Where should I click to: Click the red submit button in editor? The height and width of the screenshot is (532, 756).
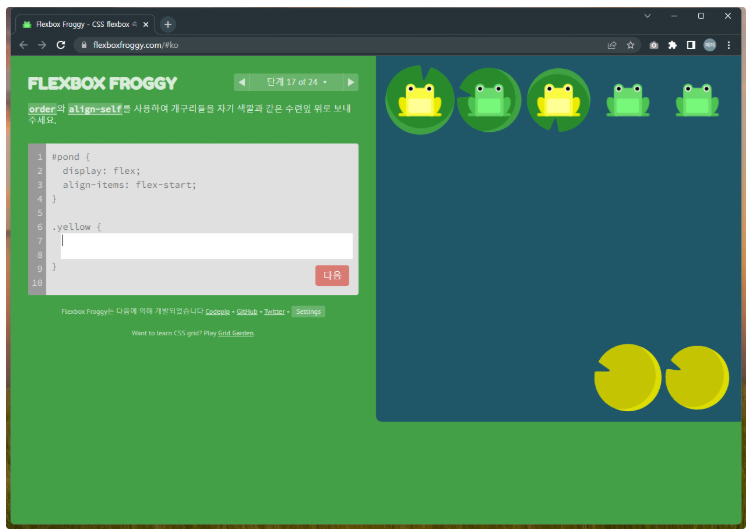(332, 275)
